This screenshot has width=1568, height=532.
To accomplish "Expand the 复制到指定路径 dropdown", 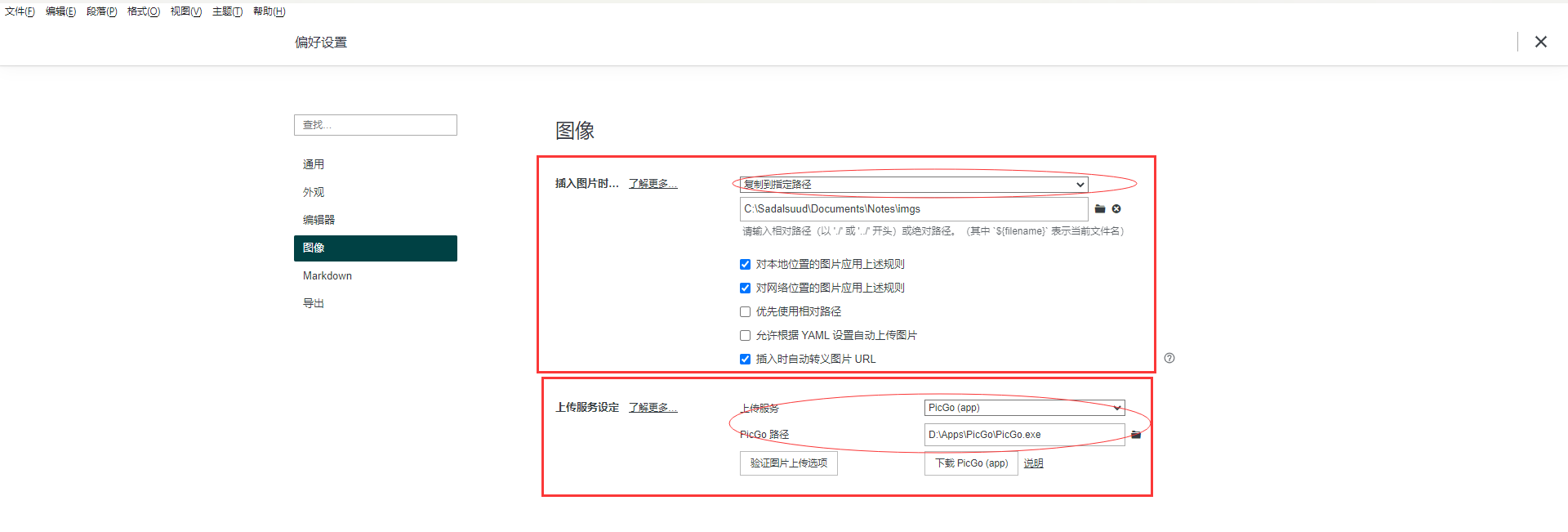I will [913, 185].
